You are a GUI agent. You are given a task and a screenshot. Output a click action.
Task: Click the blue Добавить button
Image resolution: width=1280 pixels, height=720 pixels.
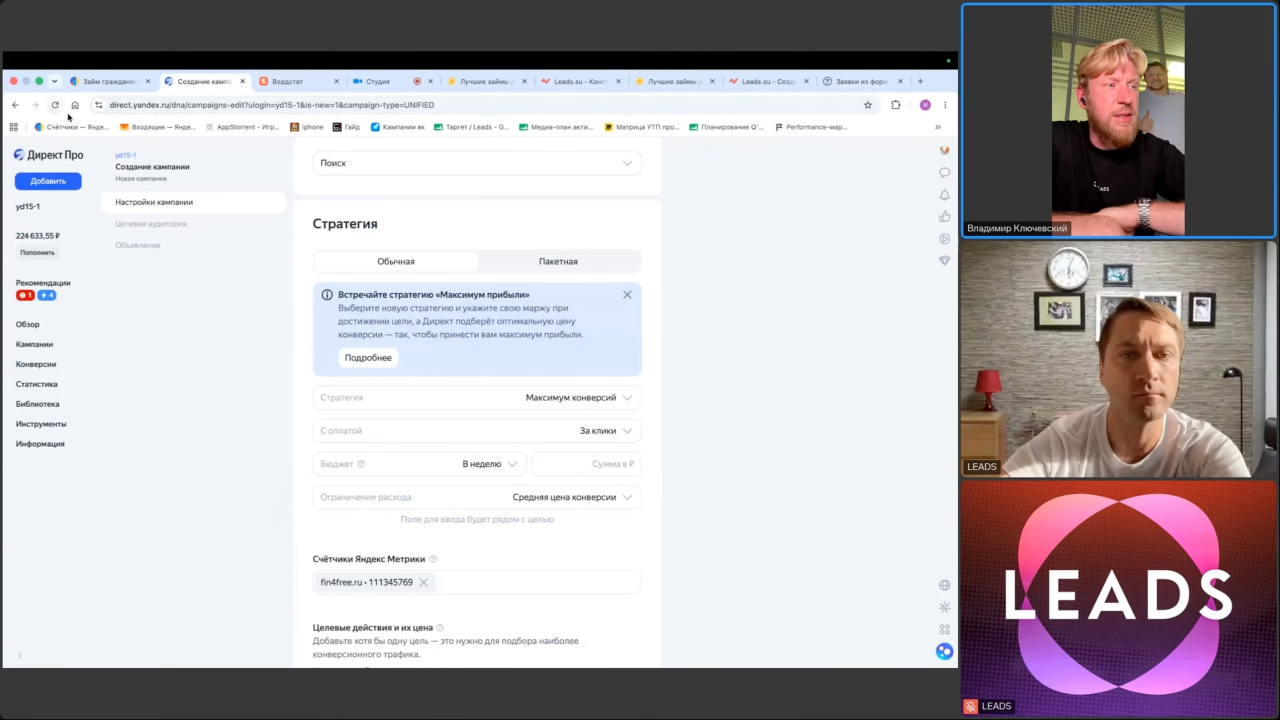point(48,181)
